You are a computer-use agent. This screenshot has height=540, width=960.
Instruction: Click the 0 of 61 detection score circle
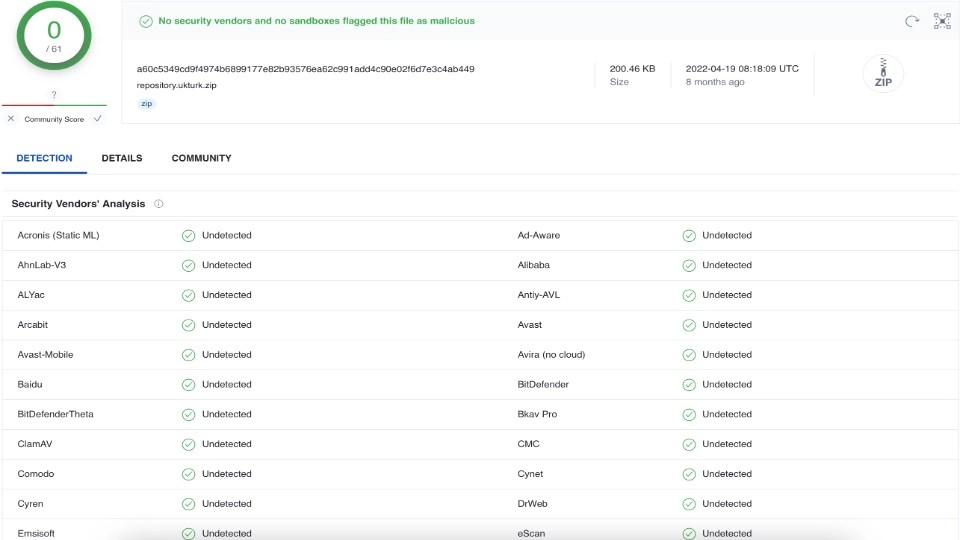click(x=54, y=36)
